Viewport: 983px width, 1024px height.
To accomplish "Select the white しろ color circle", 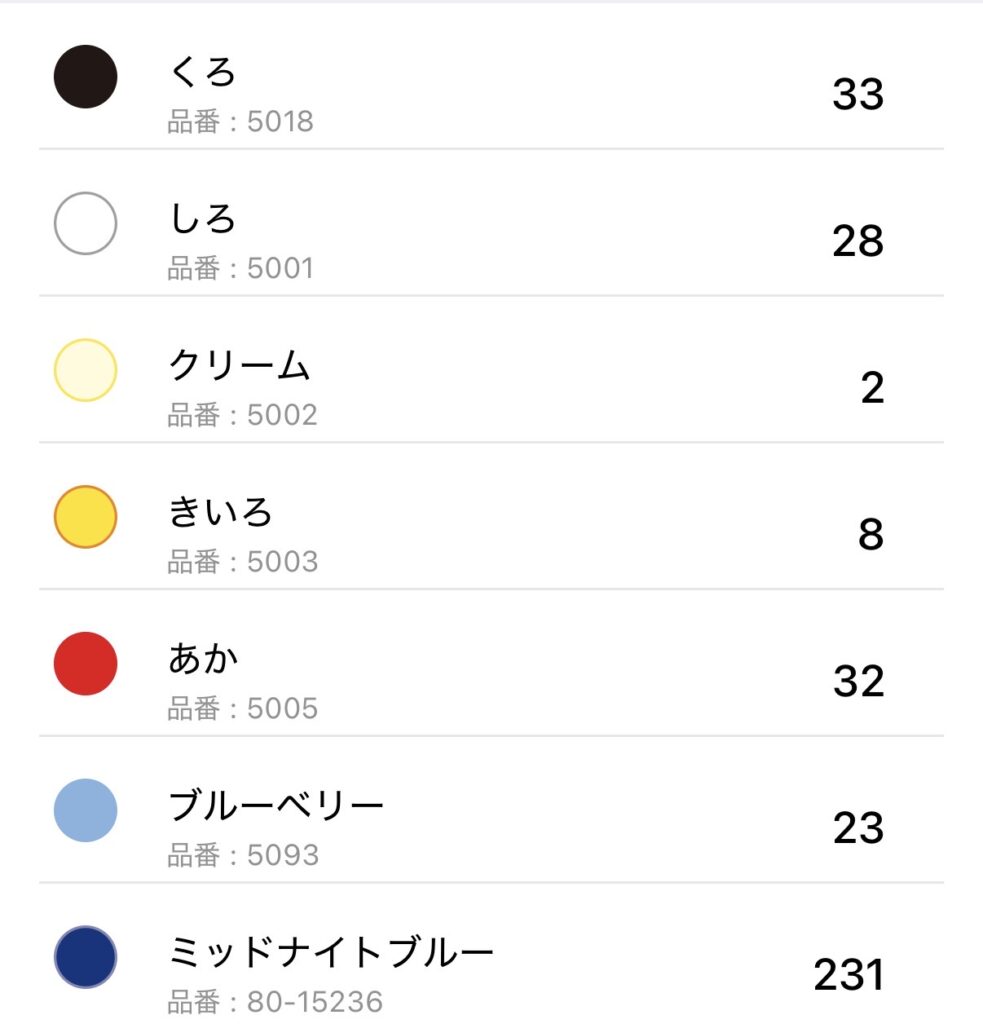I will pyautogui.click(x=85, y=223).
